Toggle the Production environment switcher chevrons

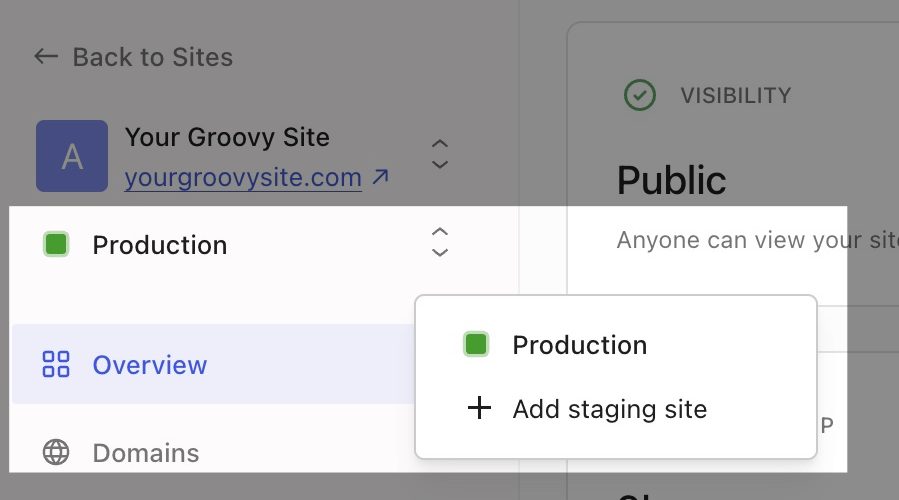pyautogui.click(x=440, y=242)
